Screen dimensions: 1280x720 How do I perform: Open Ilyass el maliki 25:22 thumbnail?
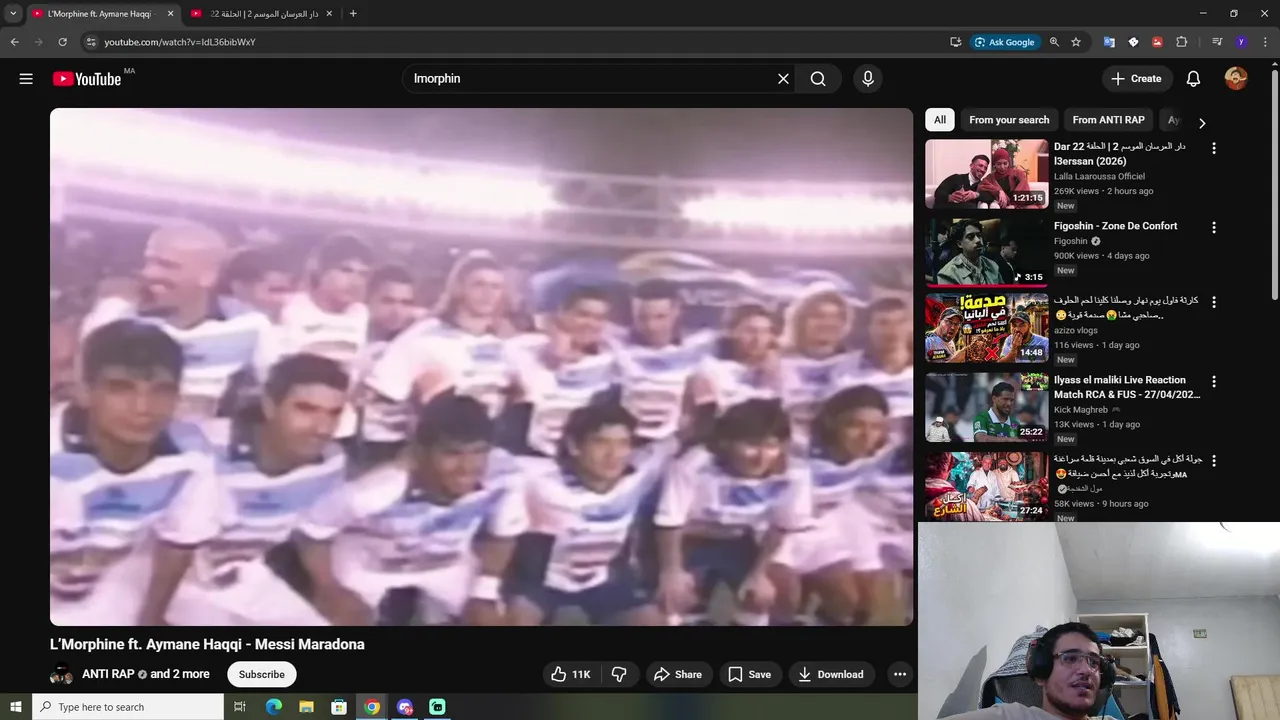(986, 408)
